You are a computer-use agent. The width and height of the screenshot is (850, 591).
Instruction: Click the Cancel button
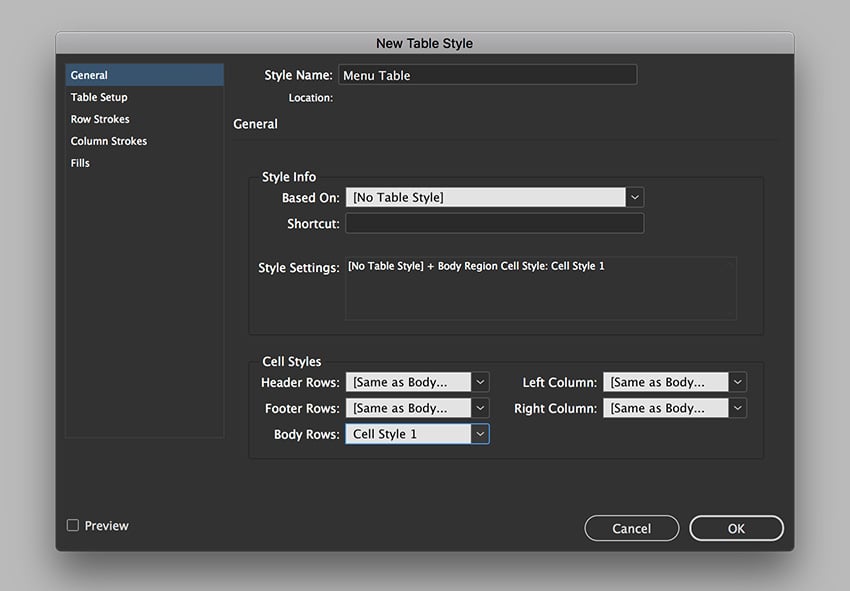[631, 528]
